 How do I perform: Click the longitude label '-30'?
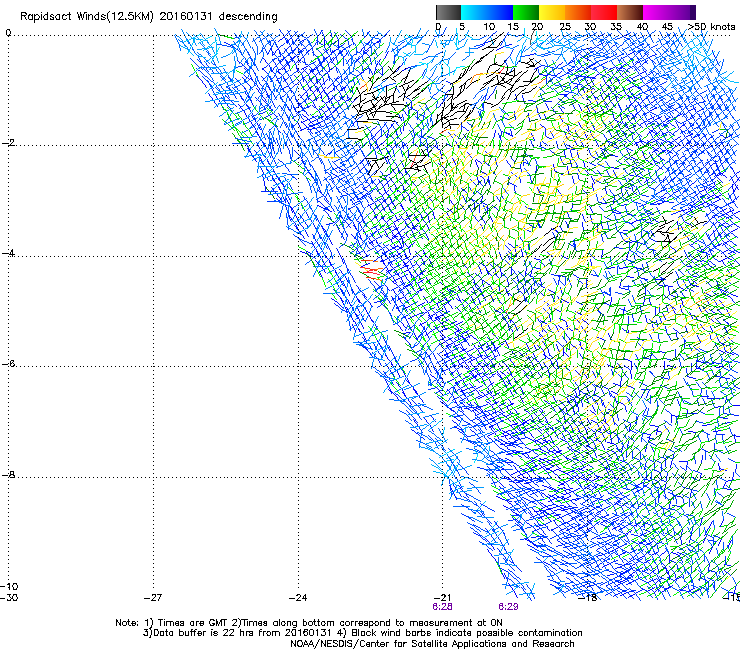9,598
